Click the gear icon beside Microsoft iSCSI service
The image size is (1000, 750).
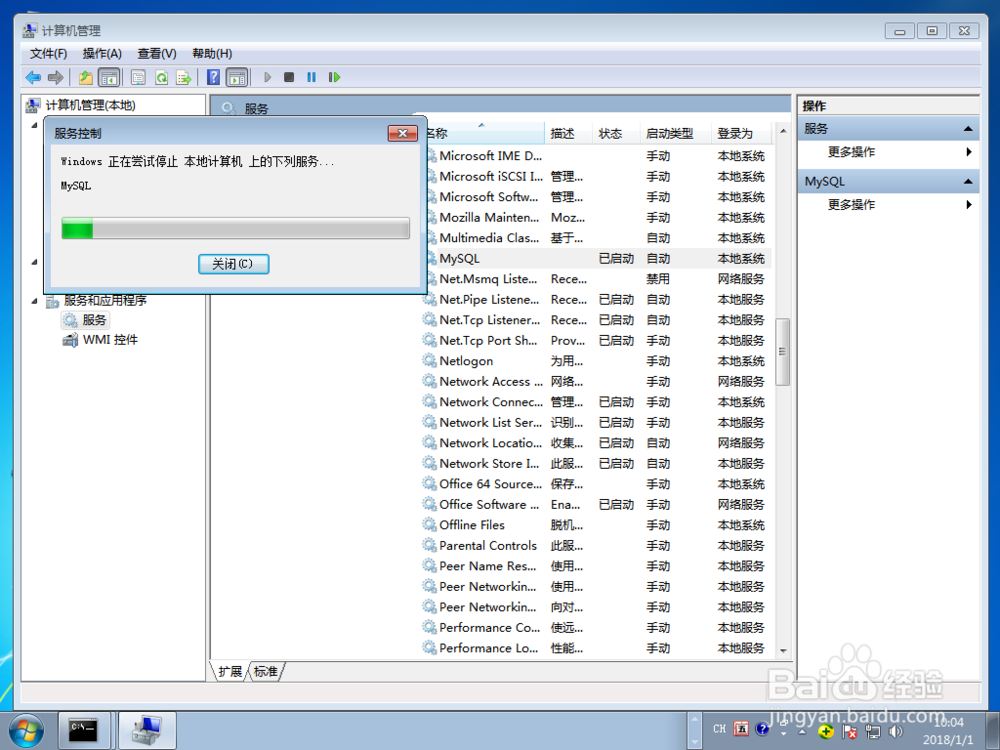point(430,176)
